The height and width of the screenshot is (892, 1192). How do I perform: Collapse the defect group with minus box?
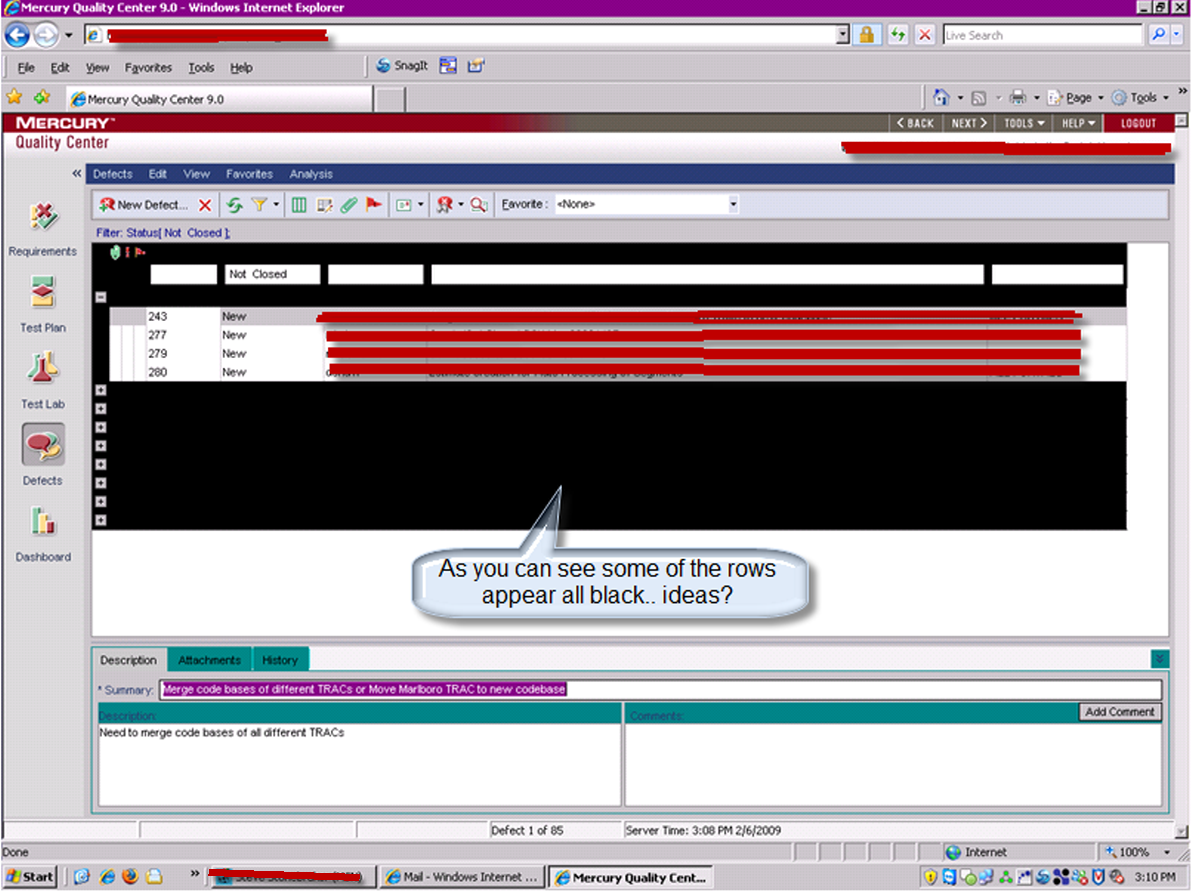tap(101, 296)
